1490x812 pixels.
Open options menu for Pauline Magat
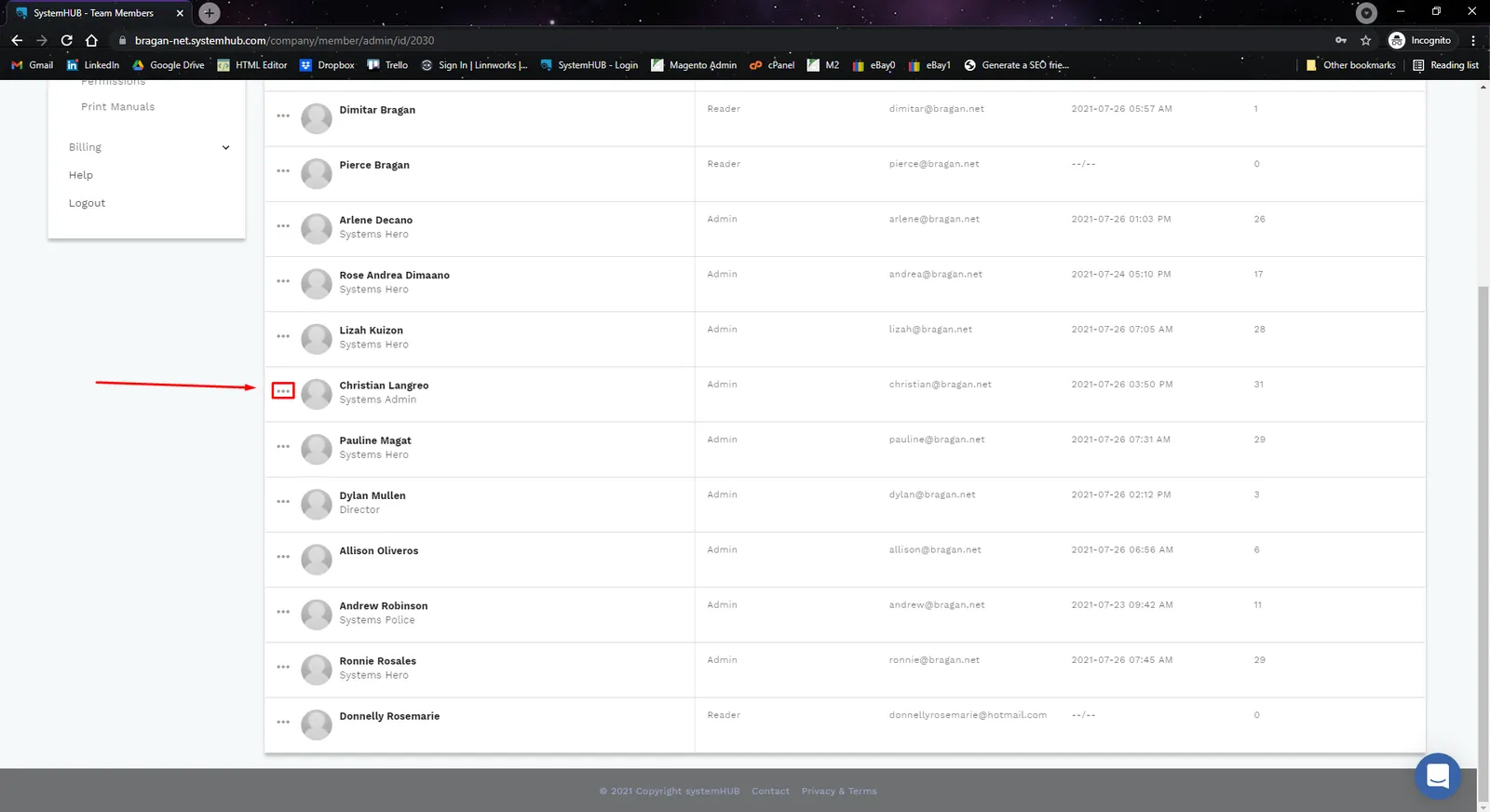click(x=283, y=446)
